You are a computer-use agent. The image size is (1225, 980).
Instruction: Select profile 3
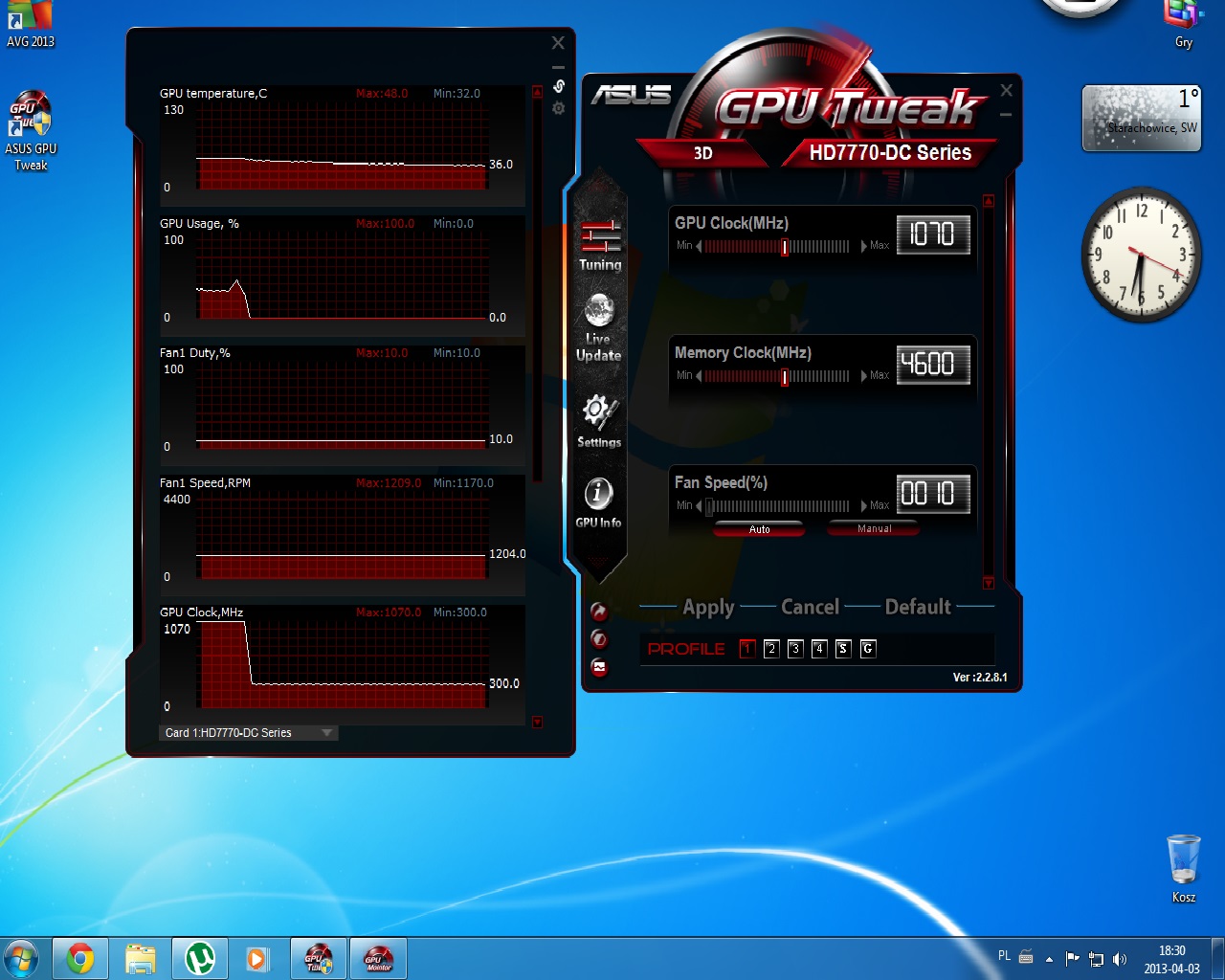pos(795,649)
